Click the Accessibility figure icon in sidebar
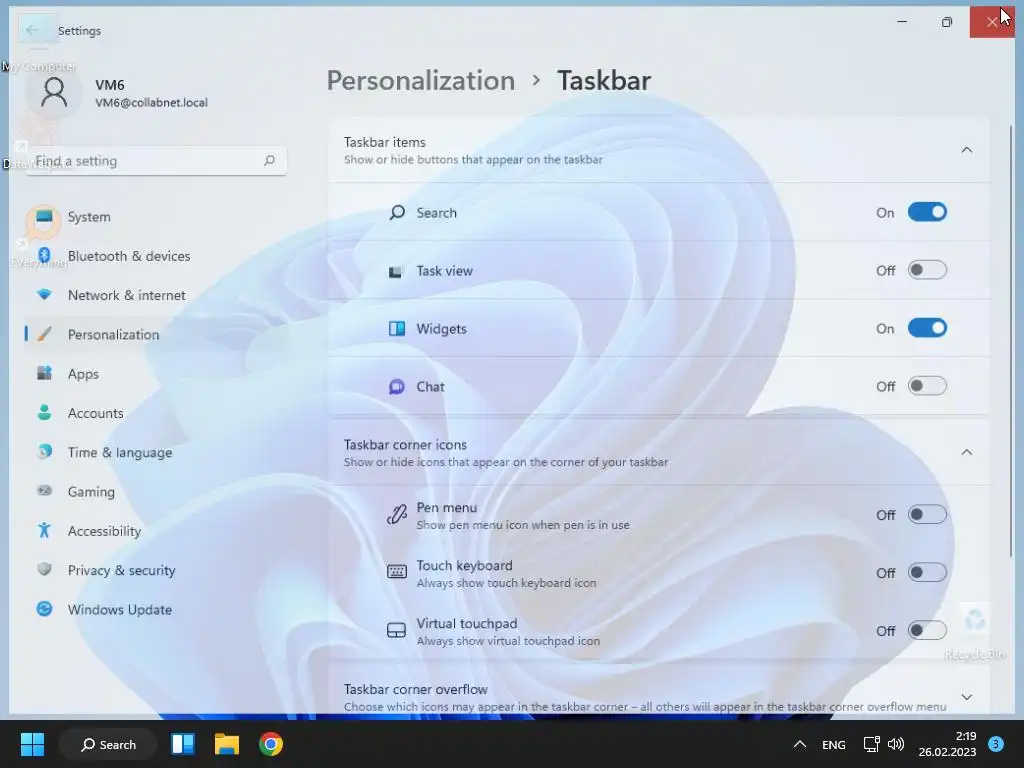 pos(44,530)
